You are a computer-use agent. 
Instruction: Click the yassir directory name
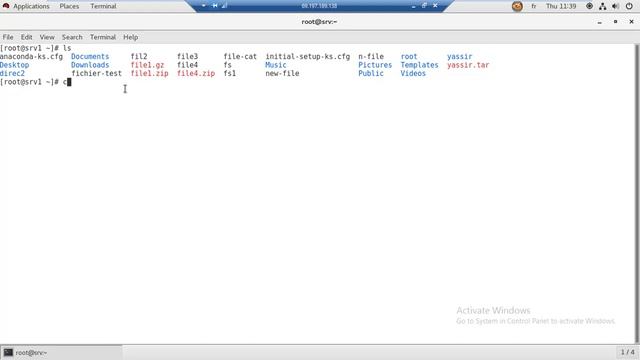pyautogui.click(x=460, y=57)
